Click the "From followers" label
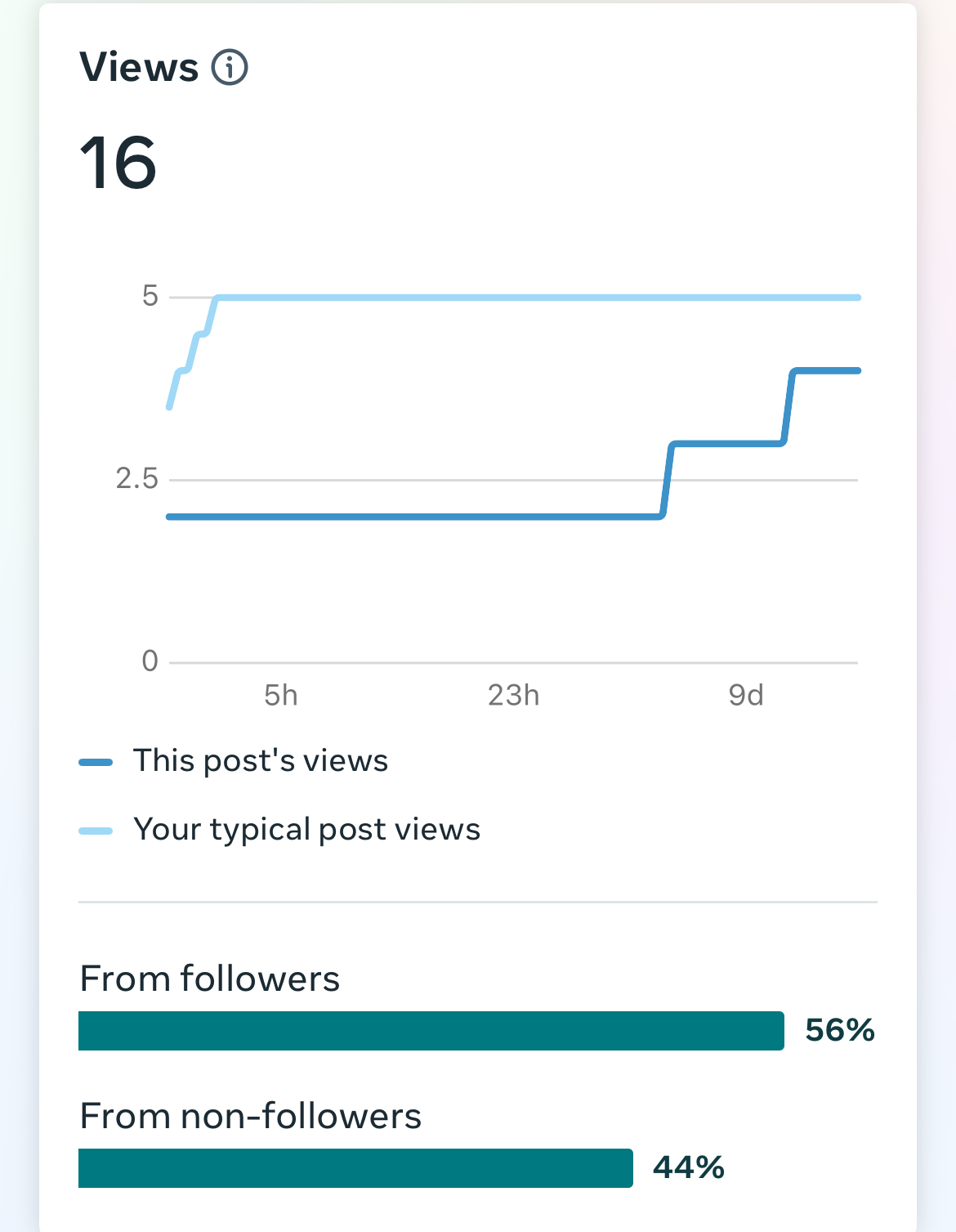Image resolution: width=956 pixels, height=1232 pixels. (x=210, y=979)
